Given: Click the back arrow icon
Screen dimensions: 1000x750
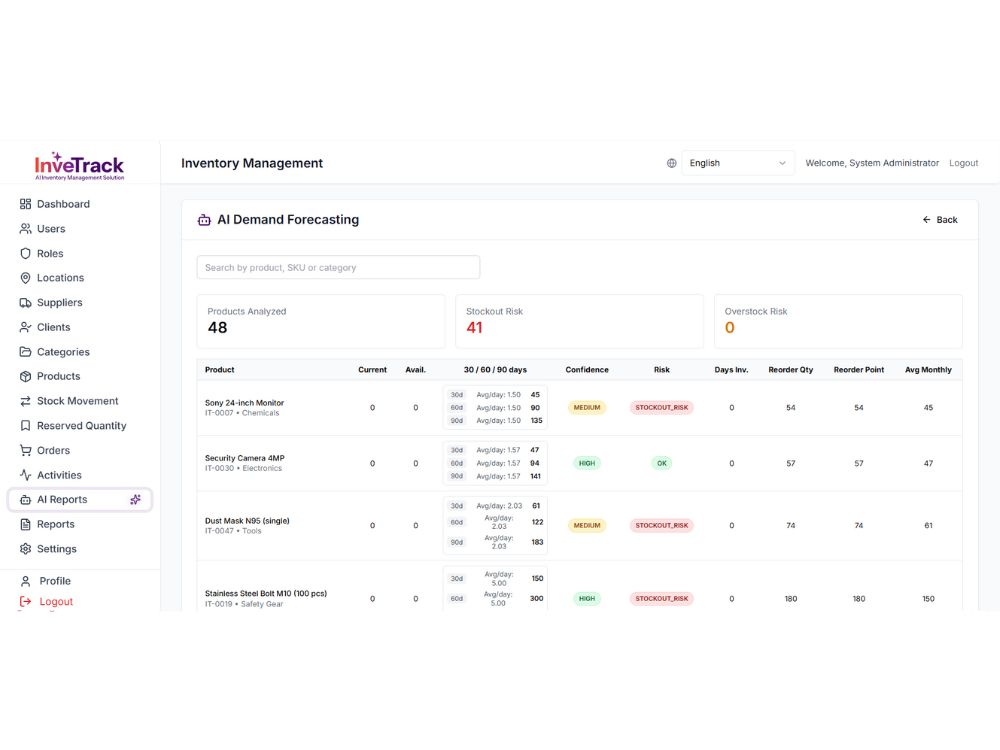Looking at the screenshot, I should (x=927, y=219).
